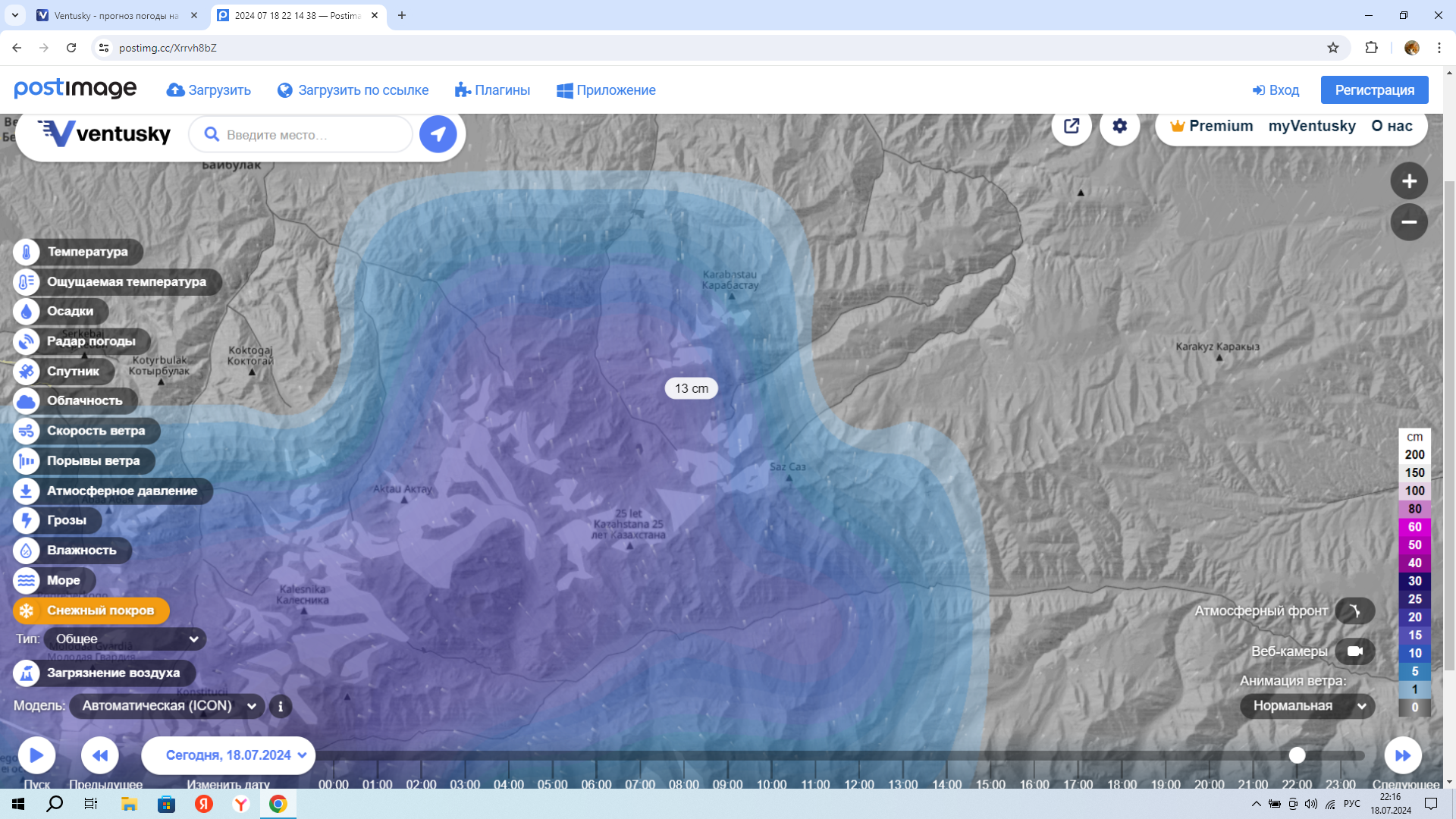Open the wind animation dropdown
Image resolution: width=1456 pixels, height=819 pixels.
click(x=1307, y=706)
